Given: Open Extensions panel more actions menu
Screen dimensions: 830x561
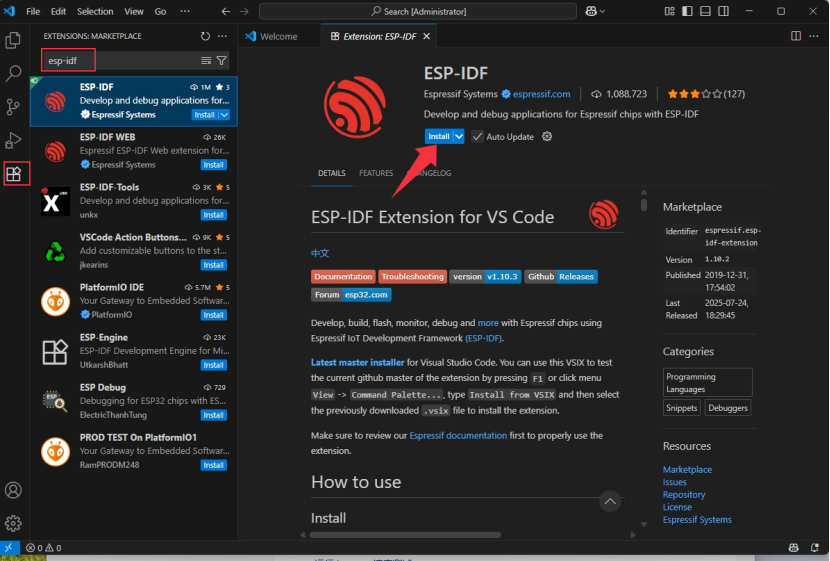Looking at the screenshot, I should click(x=222, y=36).
